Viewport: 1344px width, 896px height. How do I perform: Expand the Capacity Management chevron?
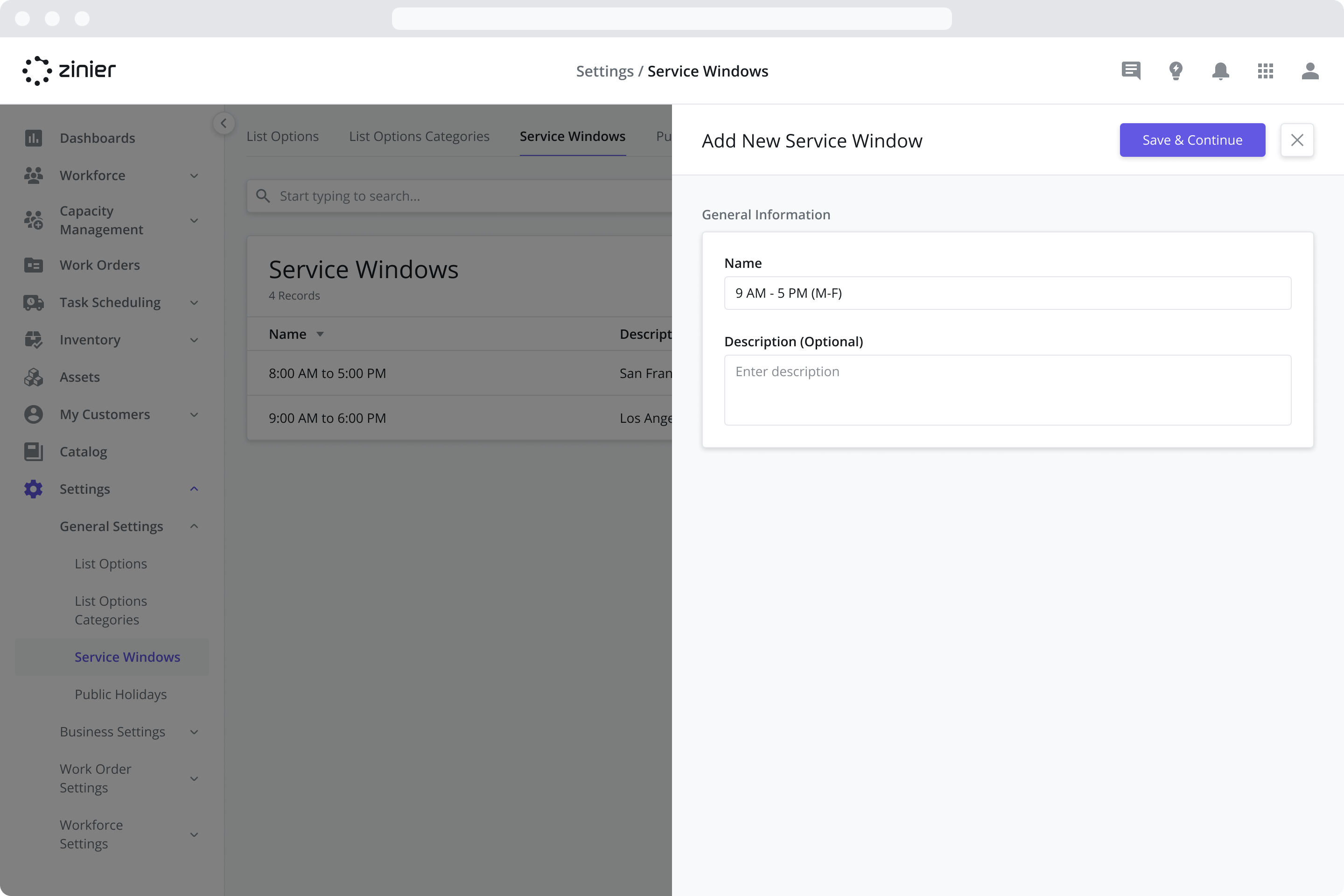[x=194, y=221]
